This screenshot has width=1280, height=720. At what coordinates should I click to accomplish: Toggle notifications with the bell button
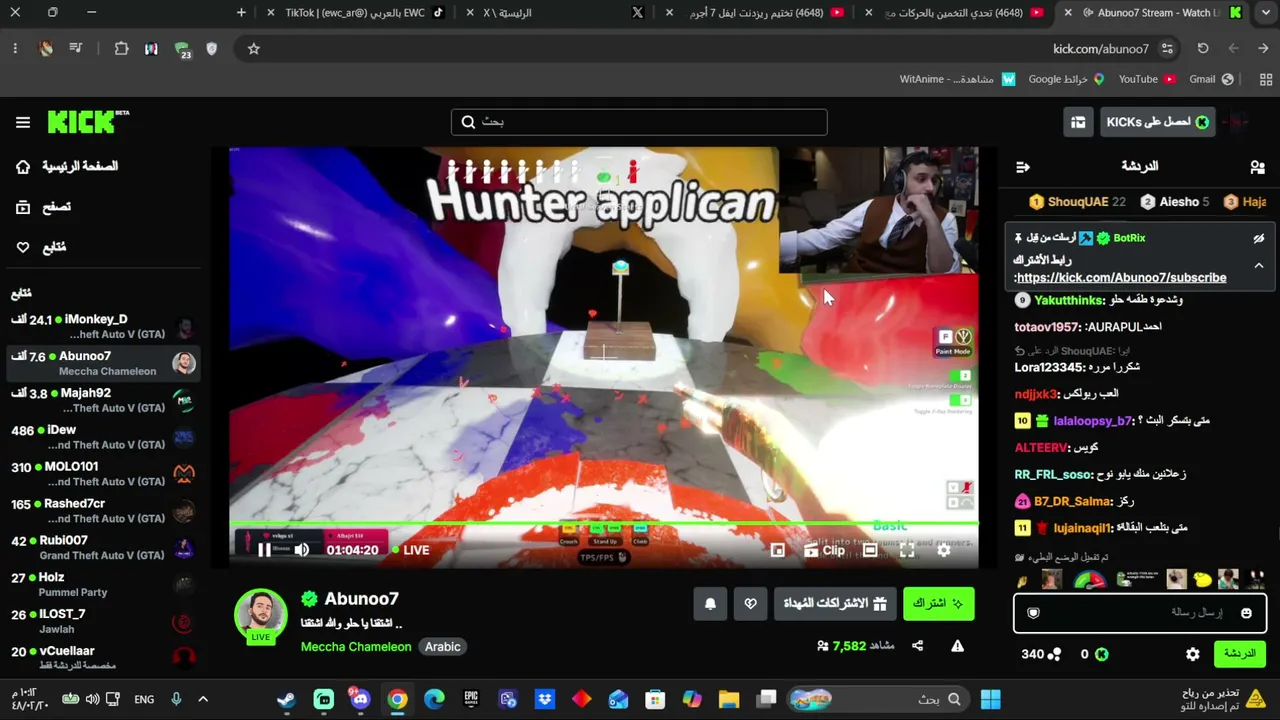(x=710, y=604)
